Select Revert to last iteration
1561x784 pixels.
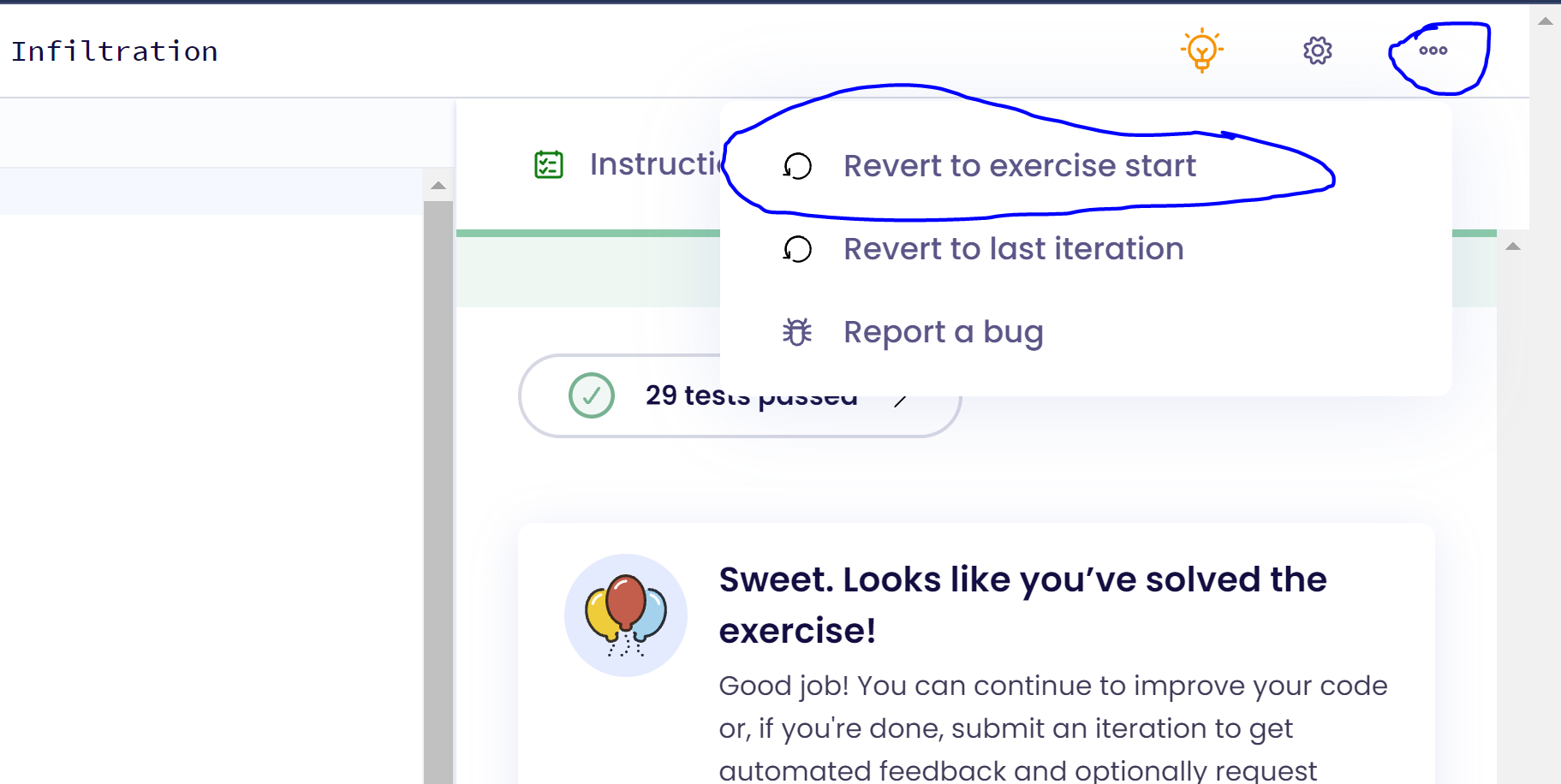1013,249
